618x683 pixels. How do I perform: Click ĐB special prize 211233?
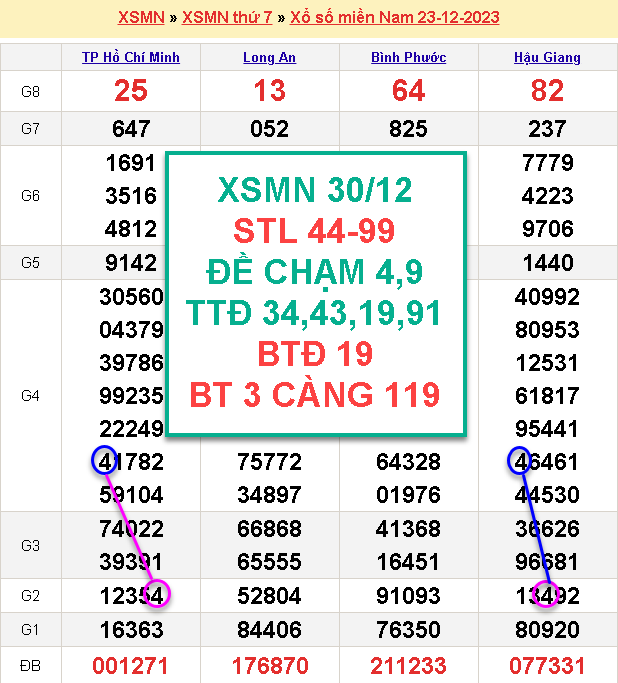coord(409,666)
